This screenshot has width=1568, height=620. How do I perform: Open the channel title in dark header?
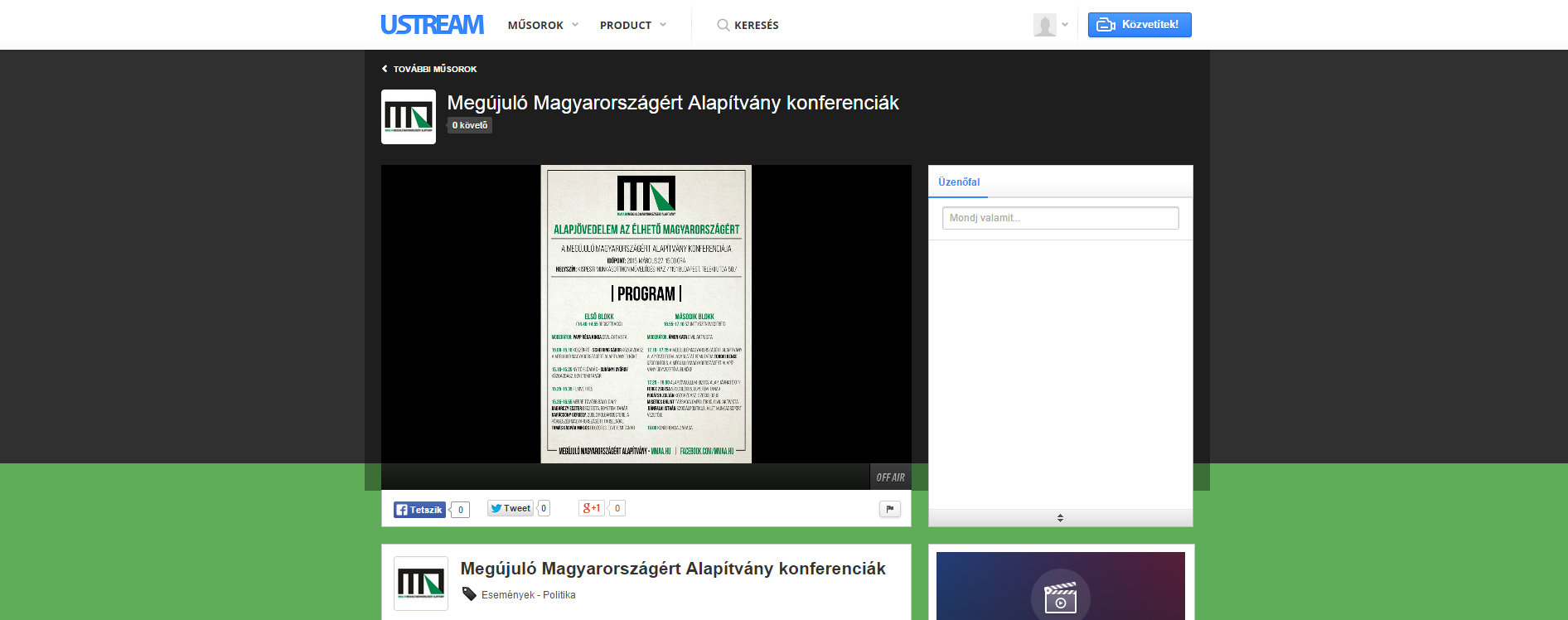coord(673,103)
